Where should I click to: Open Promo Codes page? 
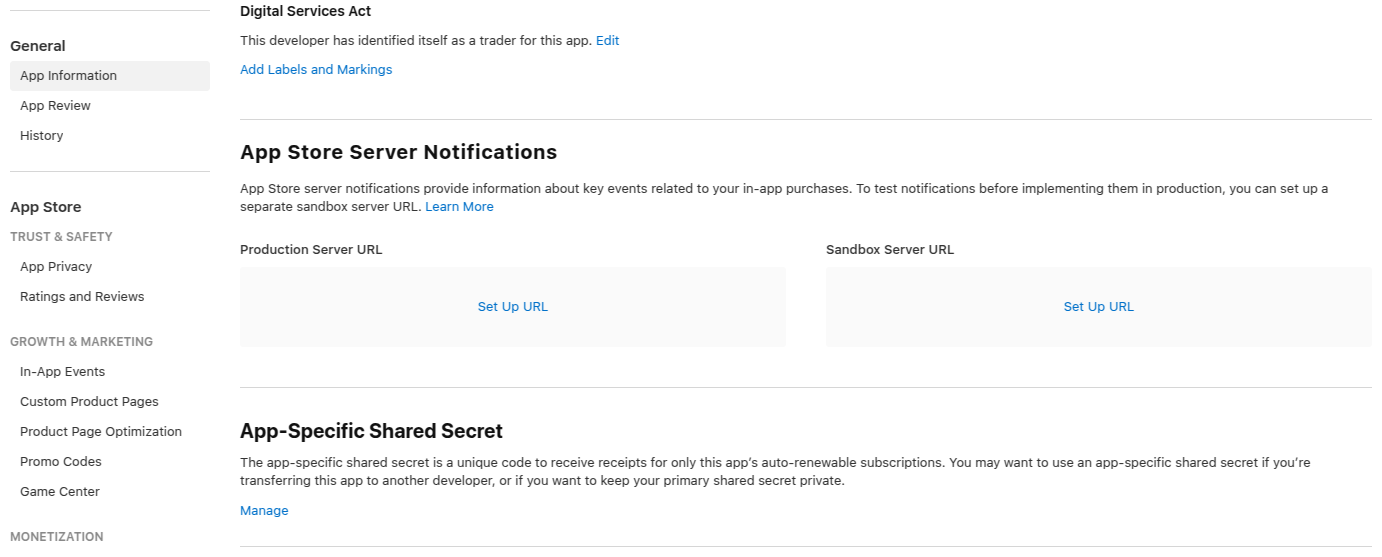[61, 462]
